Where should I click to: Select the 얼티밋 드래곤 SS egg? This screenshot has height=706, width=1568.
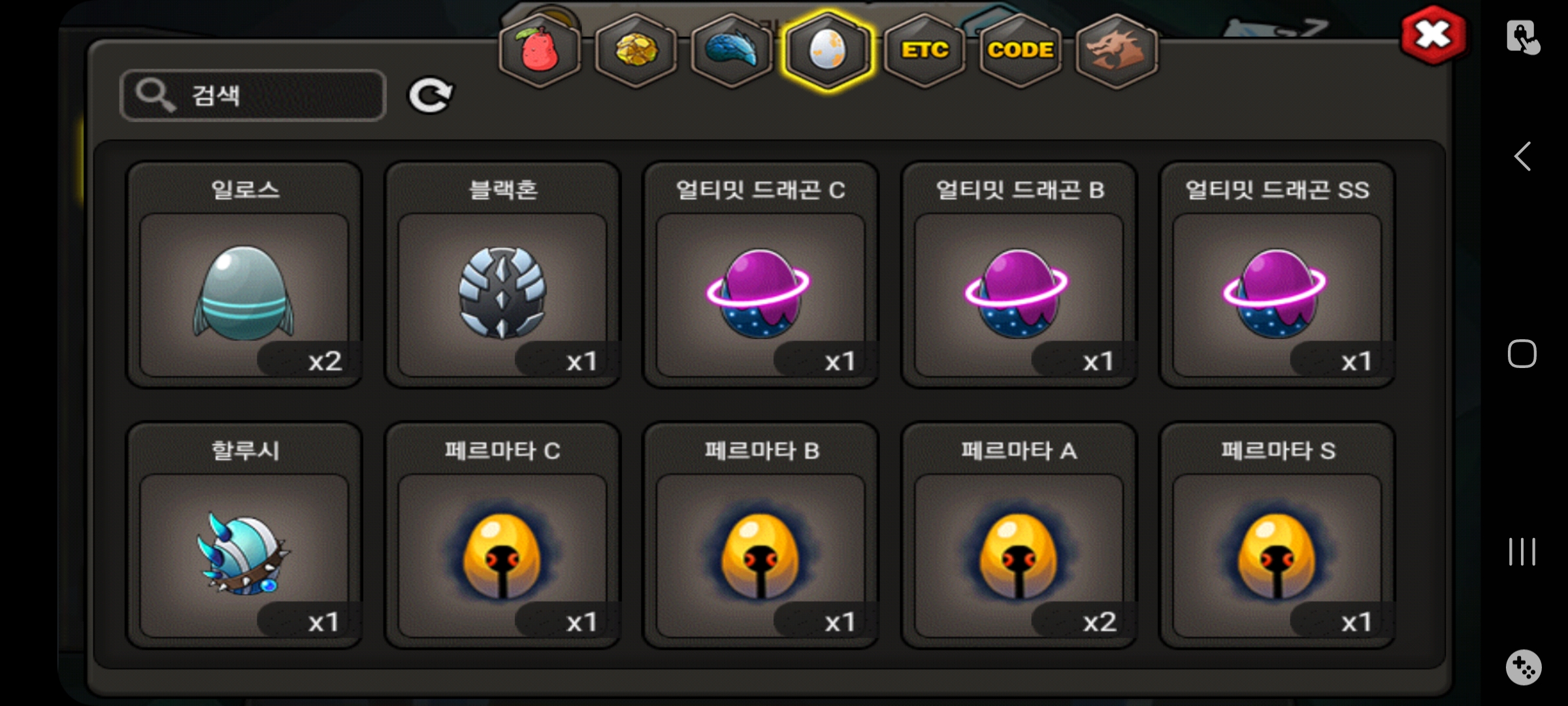[x=1277, y=275]
